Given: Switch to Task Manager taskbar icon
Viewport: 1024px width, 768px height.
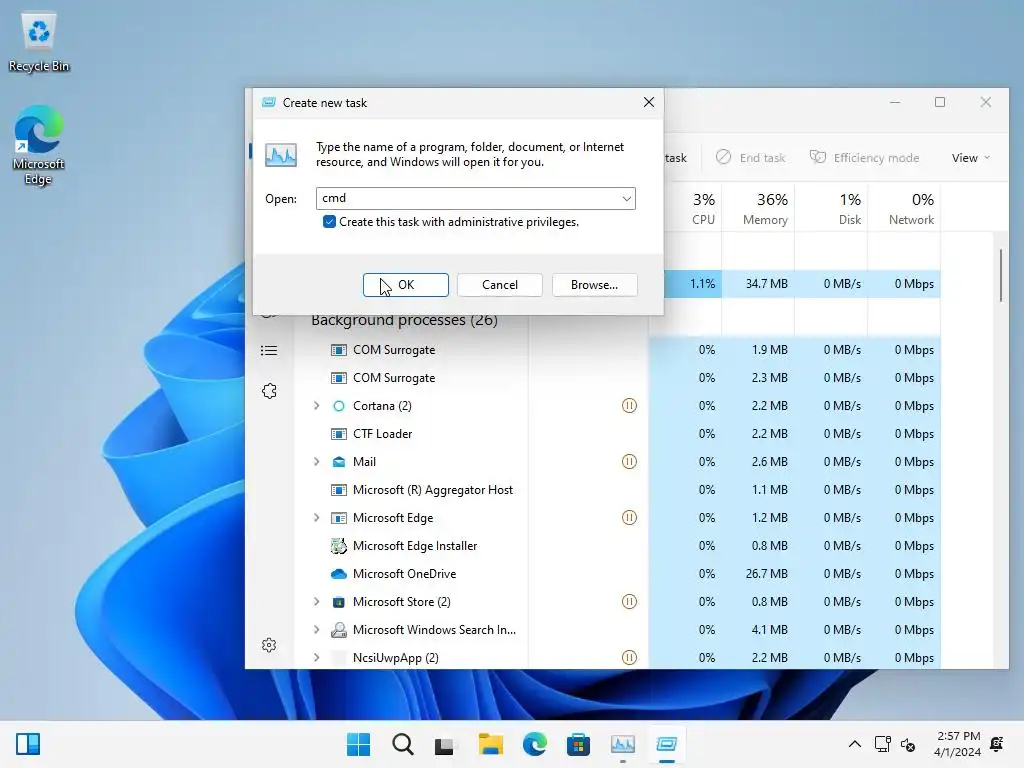Looking at the screenshot, I should 622,744.
